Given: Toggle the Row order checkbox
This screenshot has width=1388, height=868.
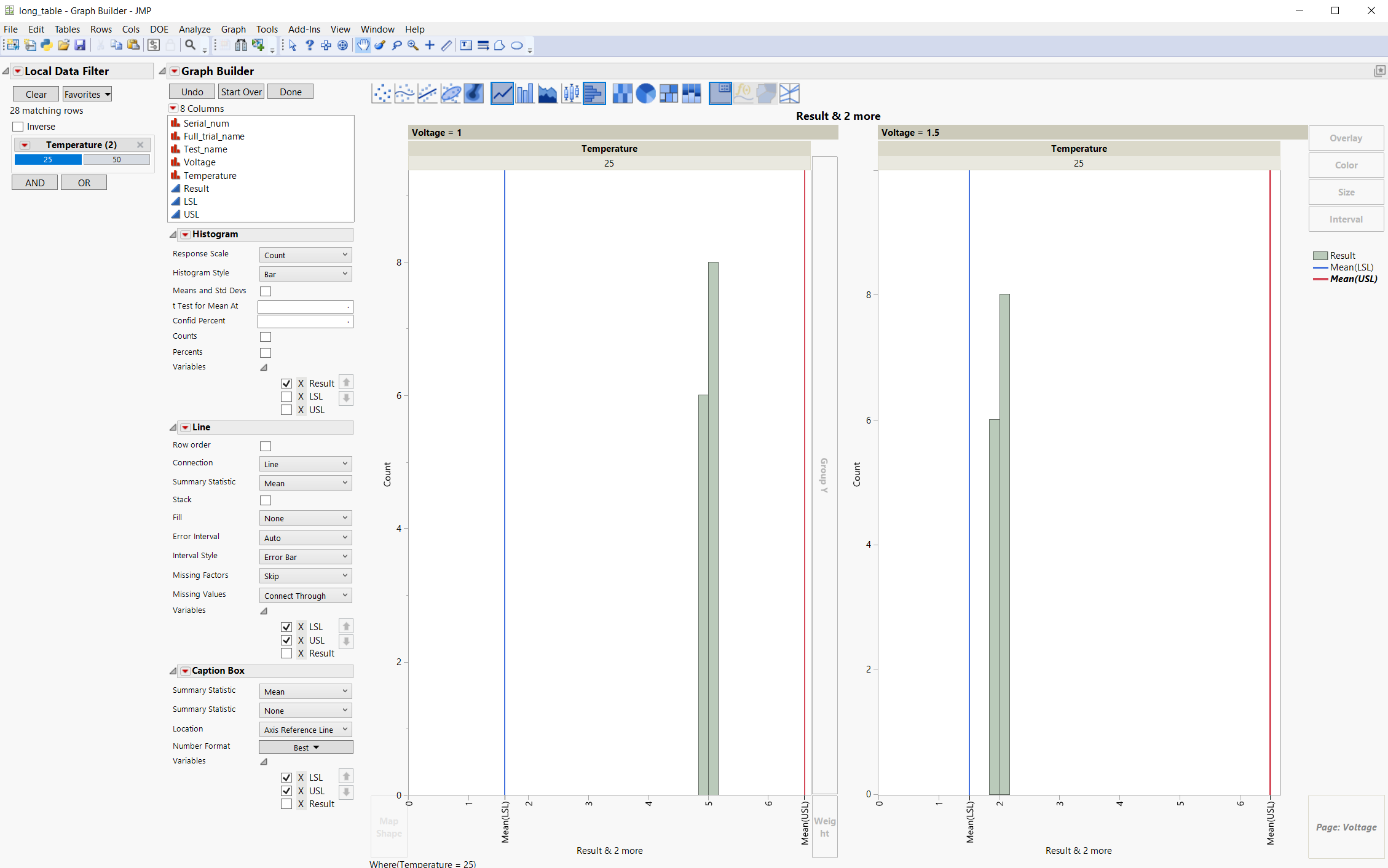Looking at the screenshot, I should click(266, 446).
